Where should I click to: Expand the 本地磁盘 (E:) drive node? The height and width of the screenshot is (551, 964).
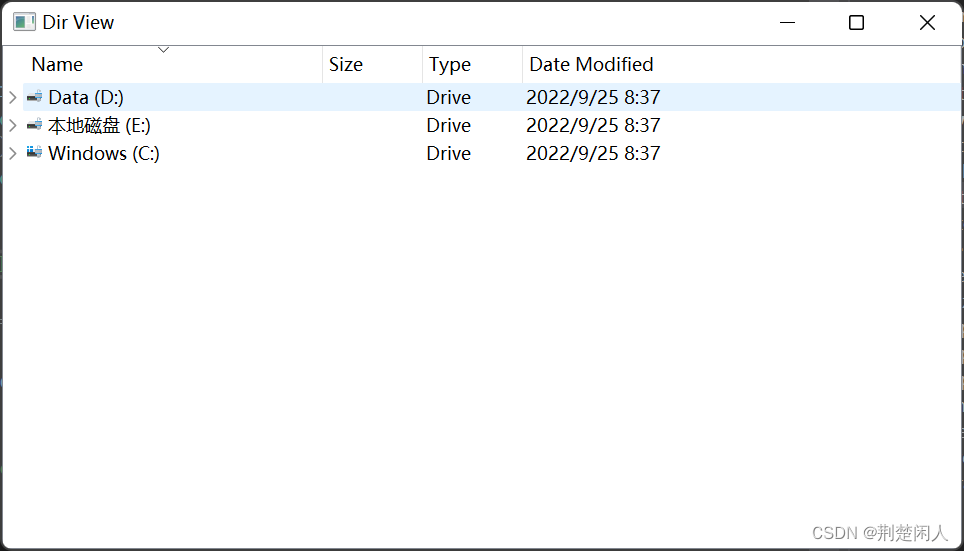coord(12,125)
